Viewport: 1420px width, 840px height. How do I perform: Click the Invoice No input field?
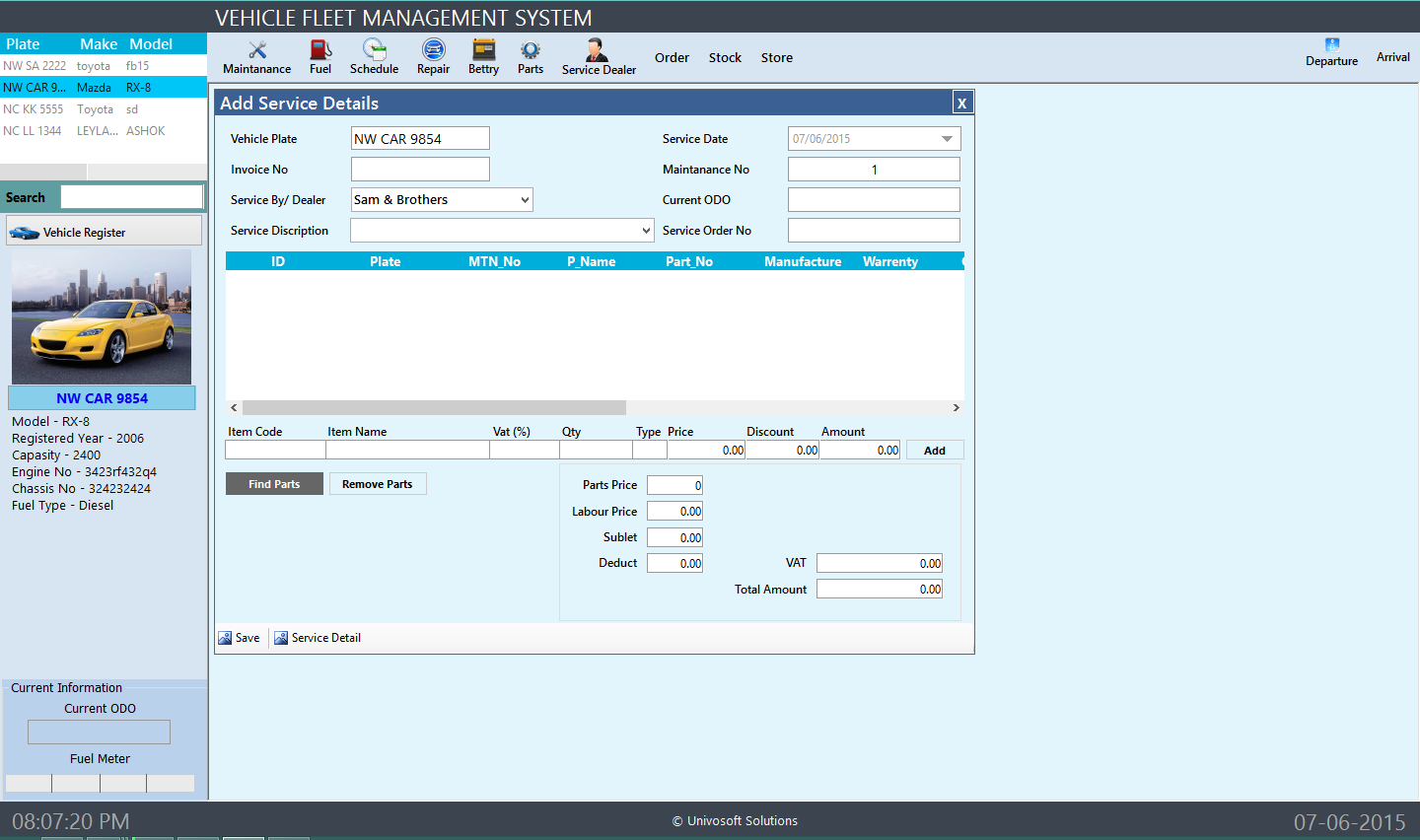[x=420, y=170]
